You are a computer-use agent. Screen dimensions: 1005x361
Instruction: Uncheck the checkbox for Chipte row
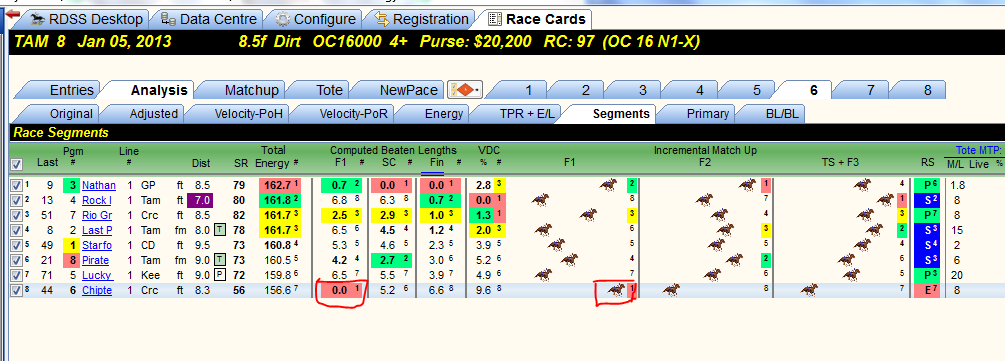pyautogui.click(x=16, y=290)
